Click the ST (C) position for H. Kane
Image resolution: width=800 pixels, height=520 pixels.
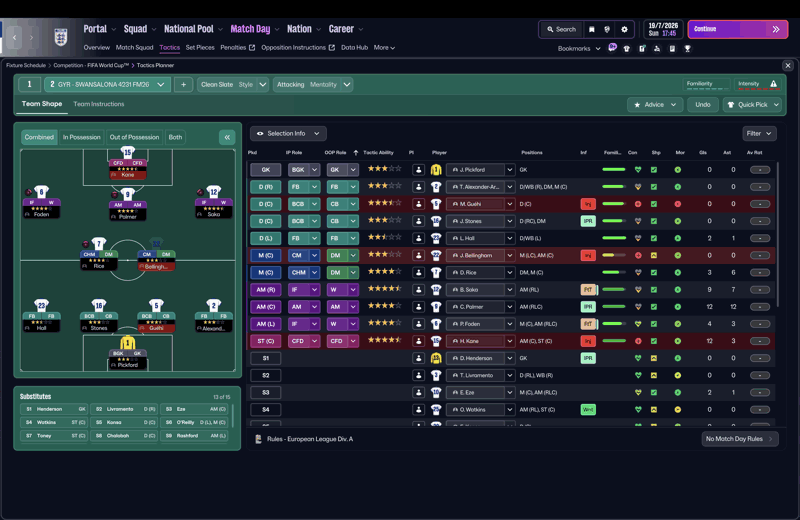point(265,341)
